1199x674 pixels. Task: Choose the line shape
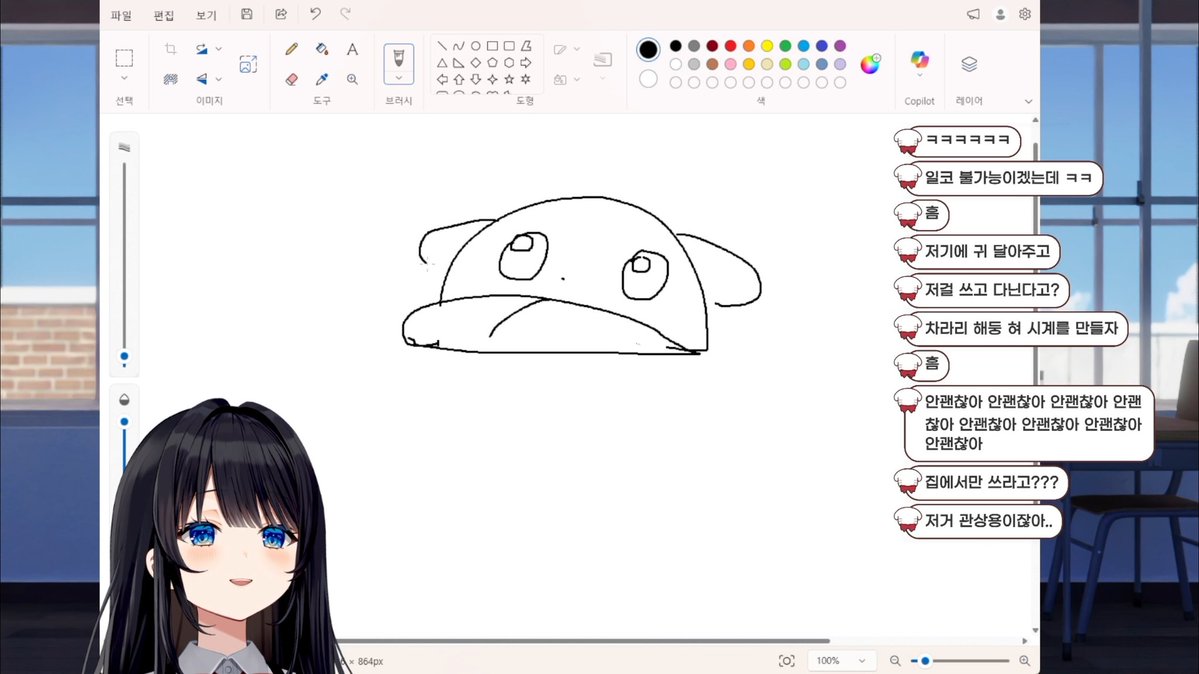(x=442, y=46)
